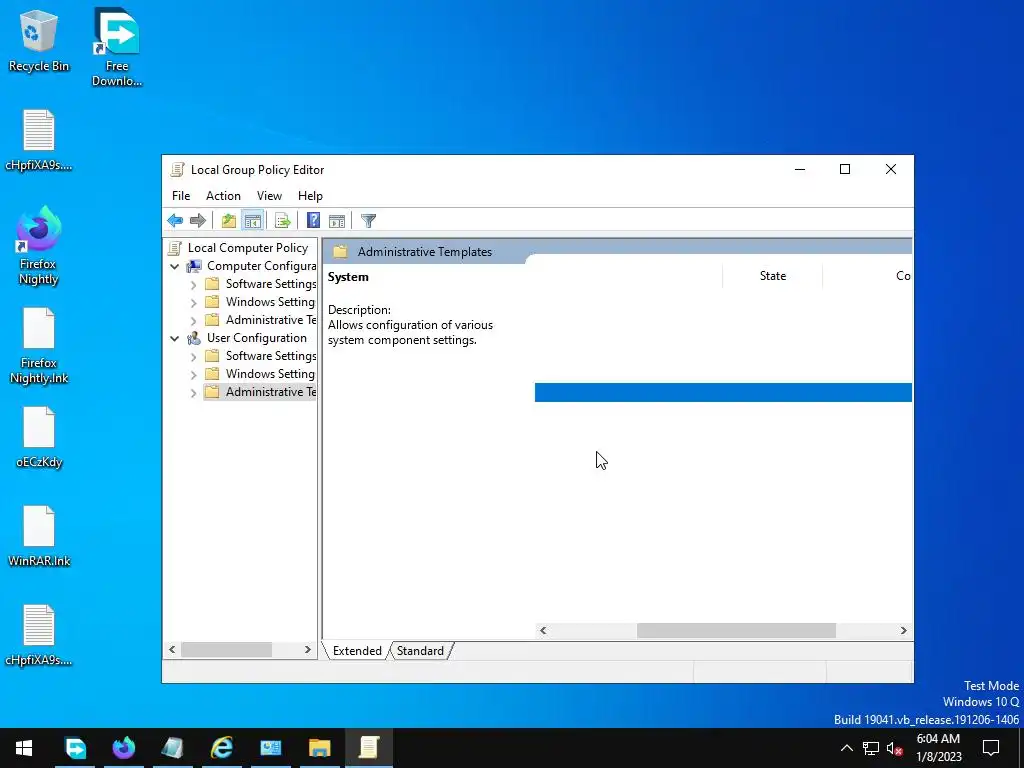Select the User Configuration tree label
Screen dimensions: 1024x768
(x=257, y=338)
